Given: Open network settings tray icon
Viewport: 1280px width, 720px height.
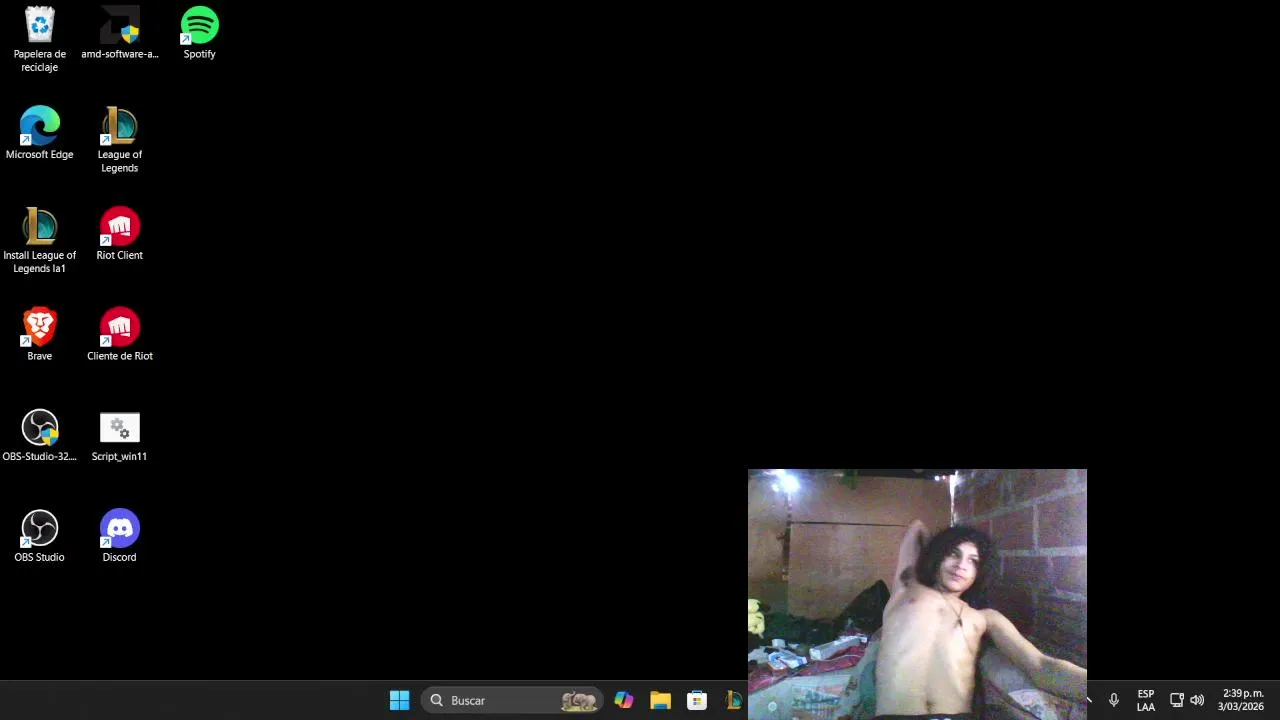Looking at the screenshot, I should pyautogui.click(x=1177, y=700).
